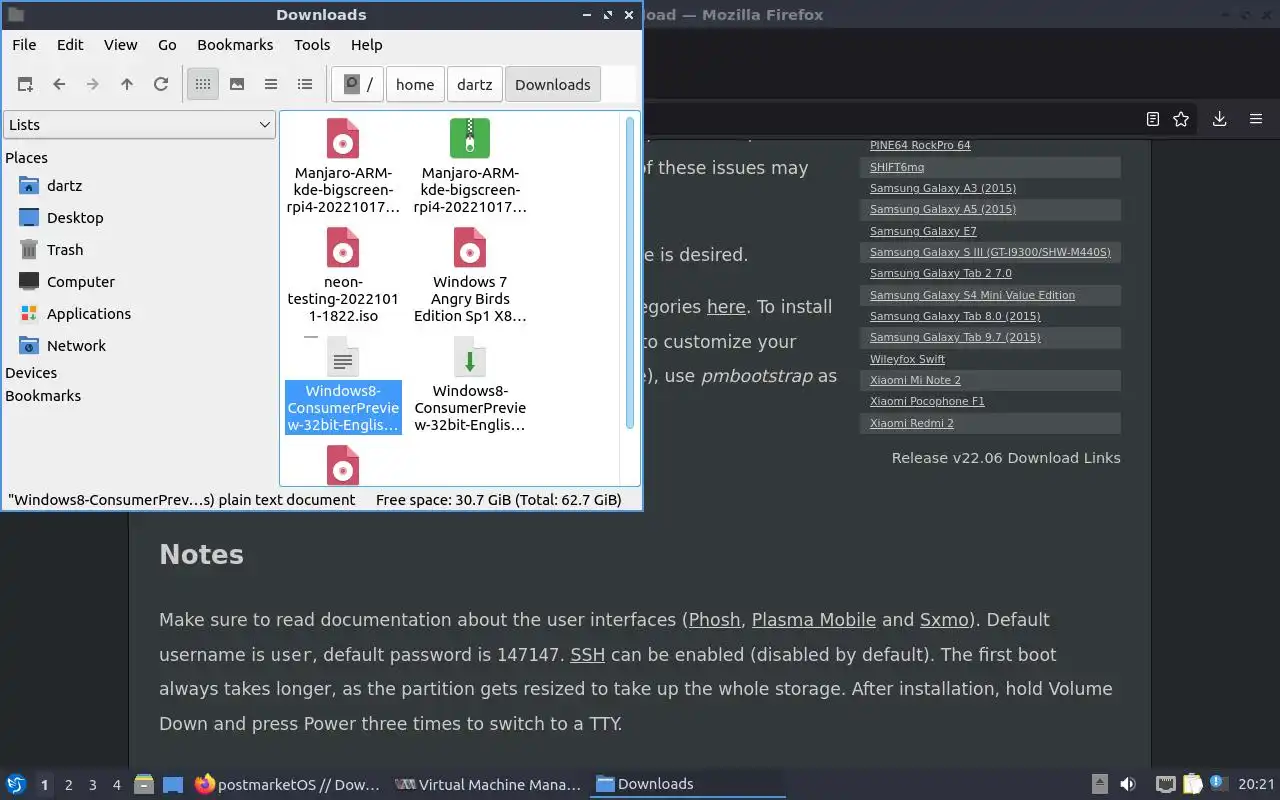
Task: Switch to compact view mode
Action: pos(271,85)
